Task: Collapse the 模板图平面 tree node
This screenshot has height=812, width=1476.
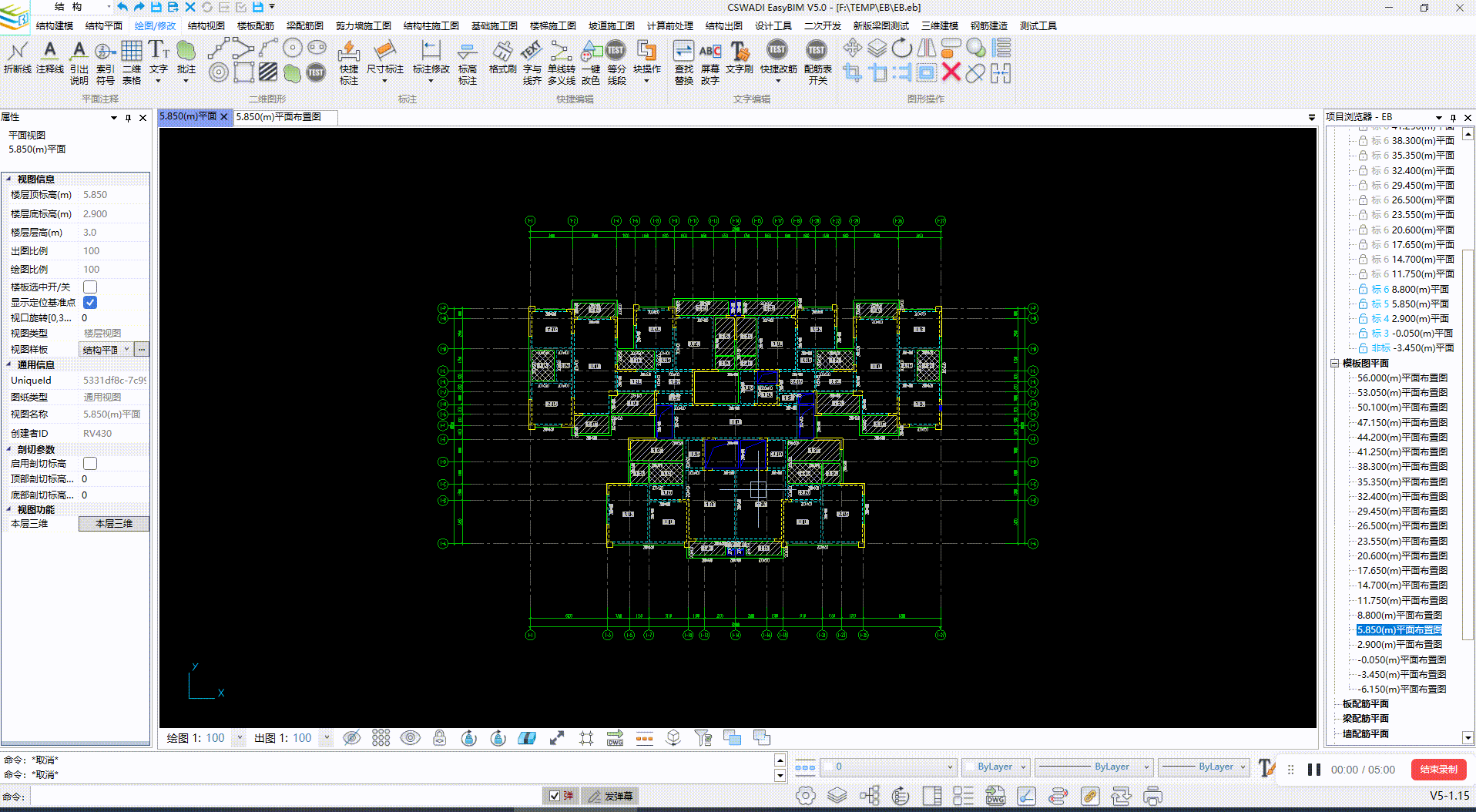Action: click(x=1334, y=364)
